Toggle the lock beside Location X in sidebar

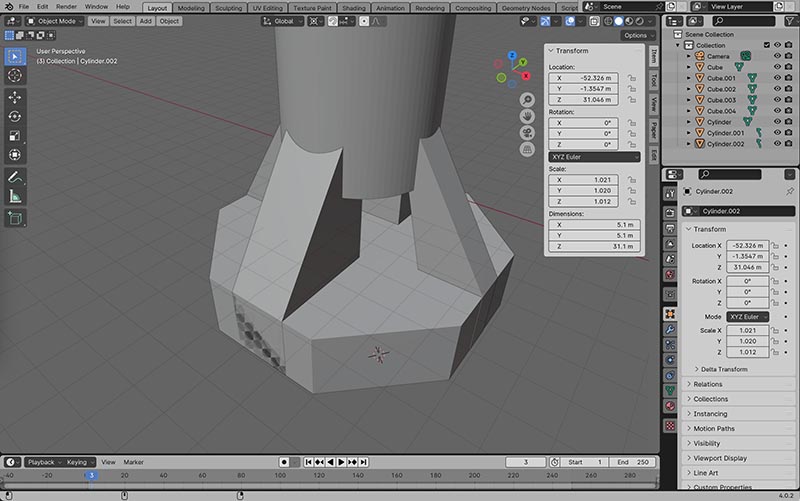click(632, 78)
